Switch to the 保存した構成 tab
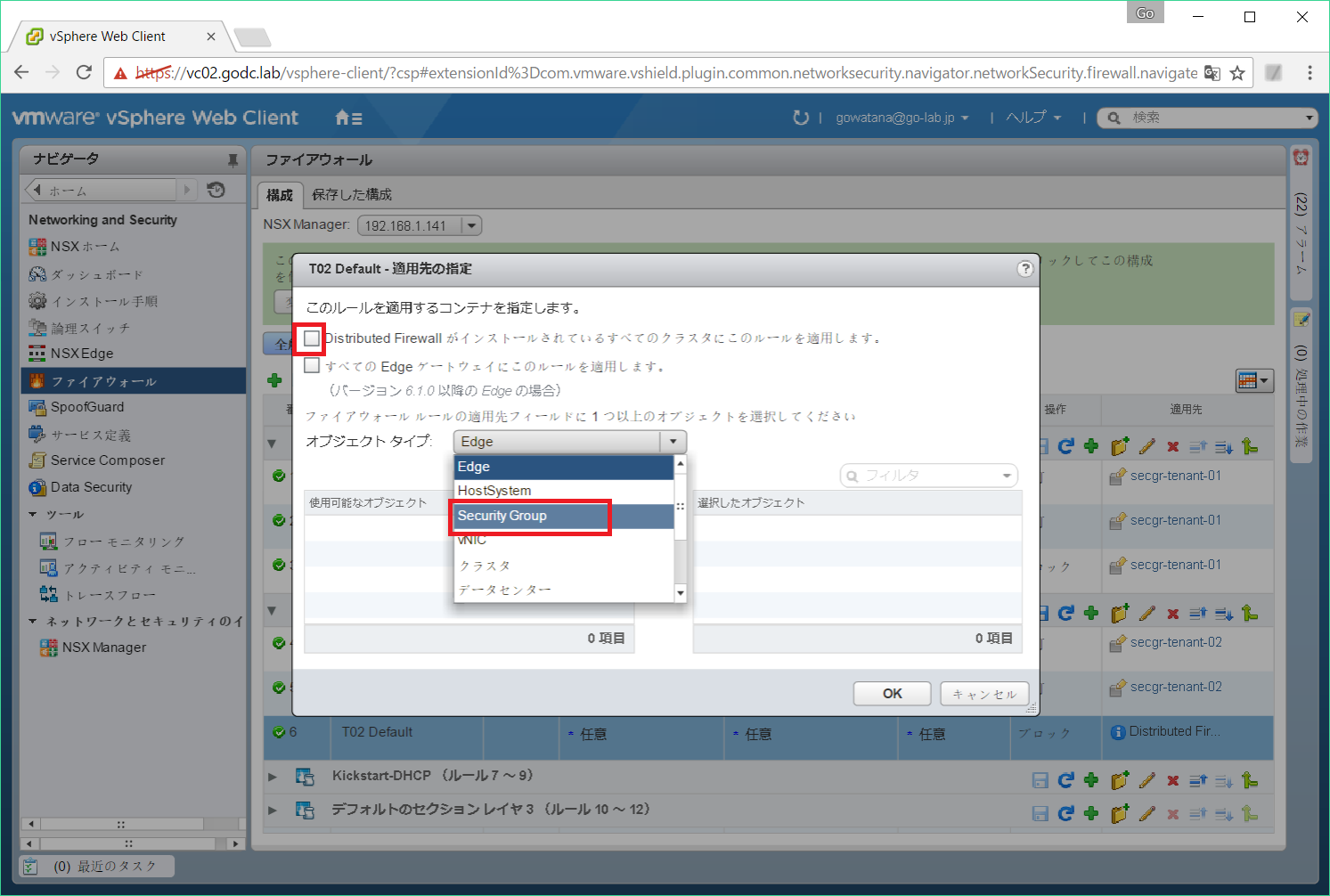Image resolution: width=1330 pixels, height=896 pixels. coord(352,195)
